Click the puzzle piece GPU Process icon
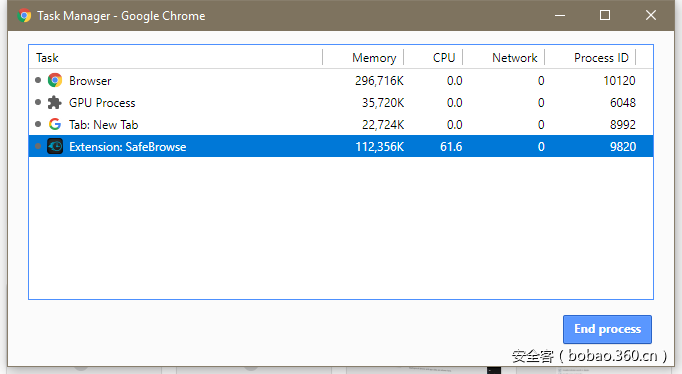Viewport: 682px width, 374px height. point(55,103)
